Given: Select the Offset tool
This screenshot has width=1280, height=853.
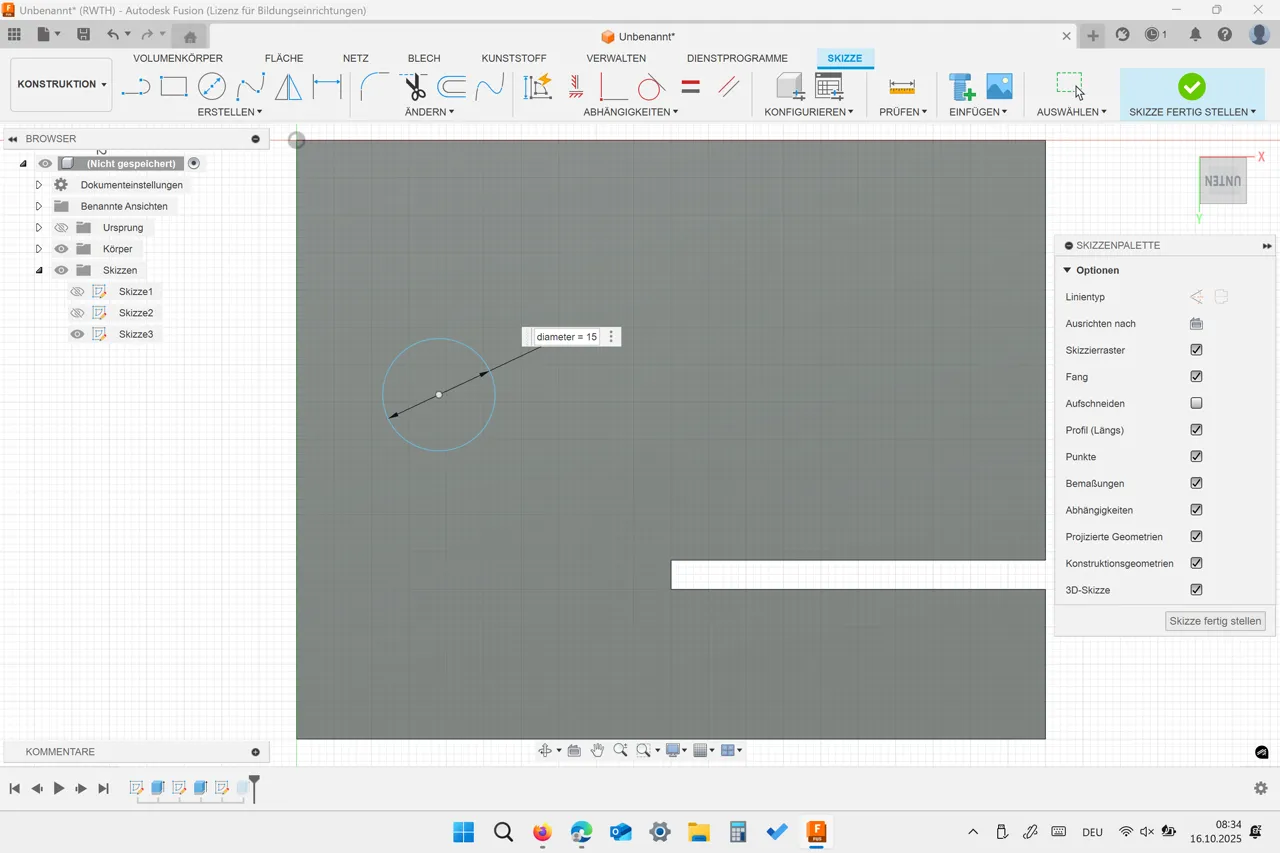Looking at the screenshot, I should [x=452, y=87].
